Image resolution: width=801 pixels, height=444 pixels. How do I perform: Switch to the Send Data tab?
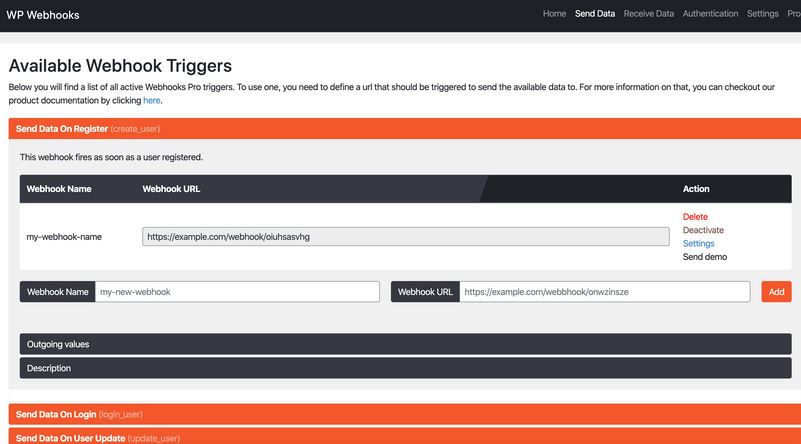coord(595,14)
